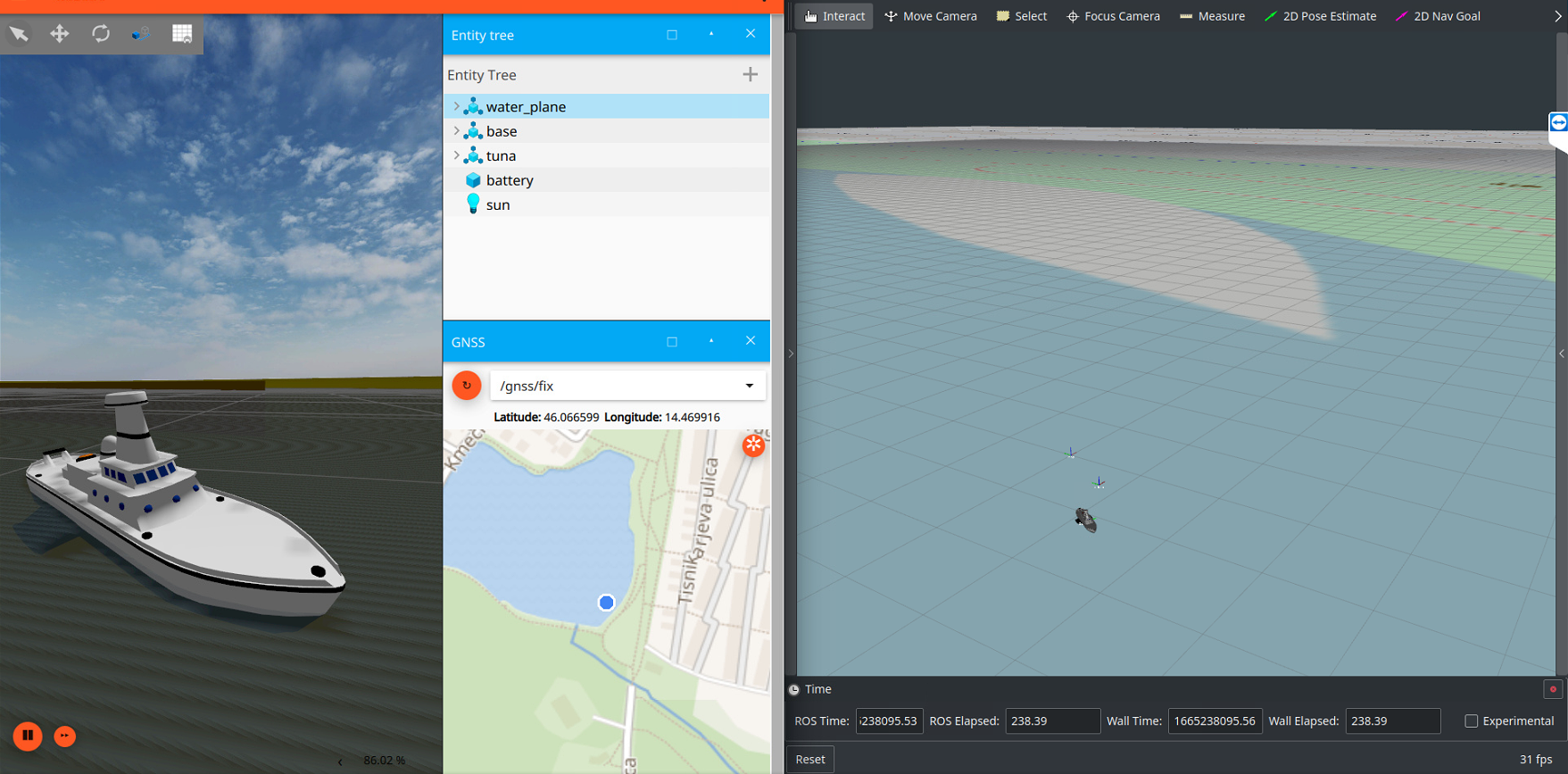Close the GNSS panel

pyautogui.click(x=751, y=341)
